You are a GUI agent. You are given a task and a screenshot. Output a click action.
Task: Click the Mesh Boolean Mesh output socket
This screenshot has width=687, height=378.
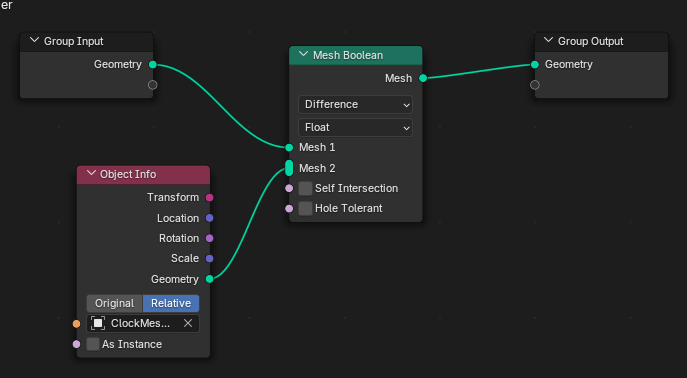[423, 78]
